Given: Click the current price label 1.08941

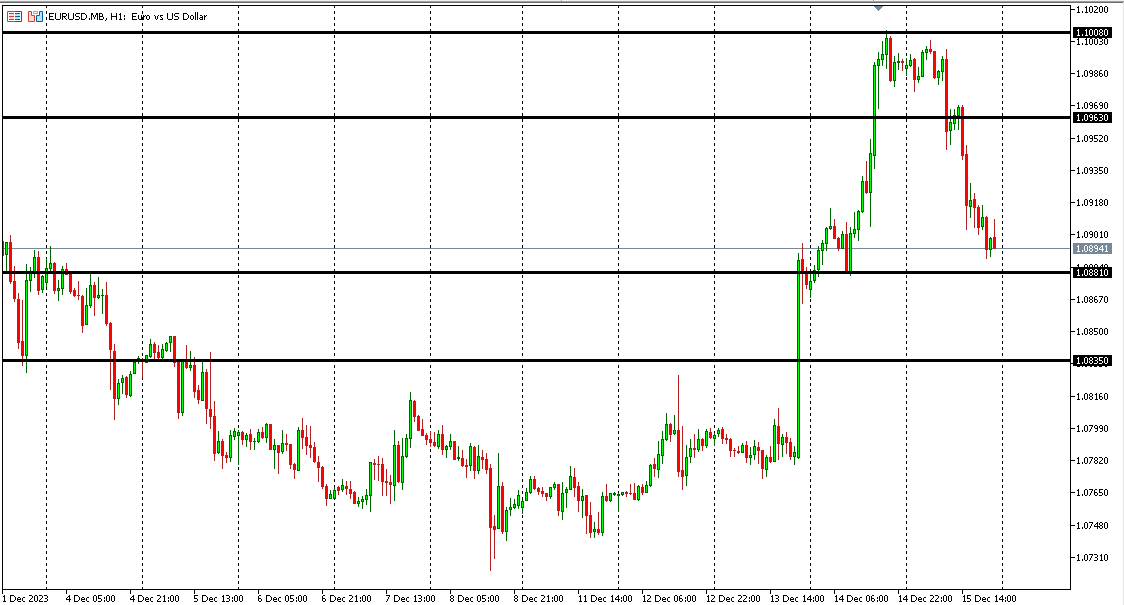Looking at the screenshot, I should (1091, 248).
